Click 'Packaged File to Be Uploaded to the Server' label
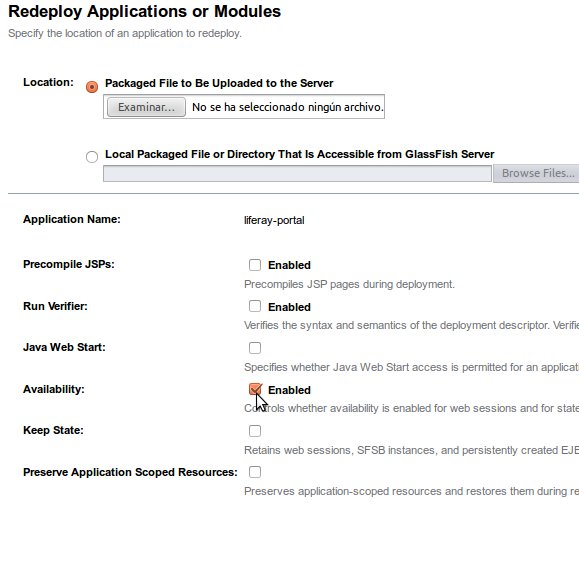The width and height of the screenshot is (579, 563). 219,83
